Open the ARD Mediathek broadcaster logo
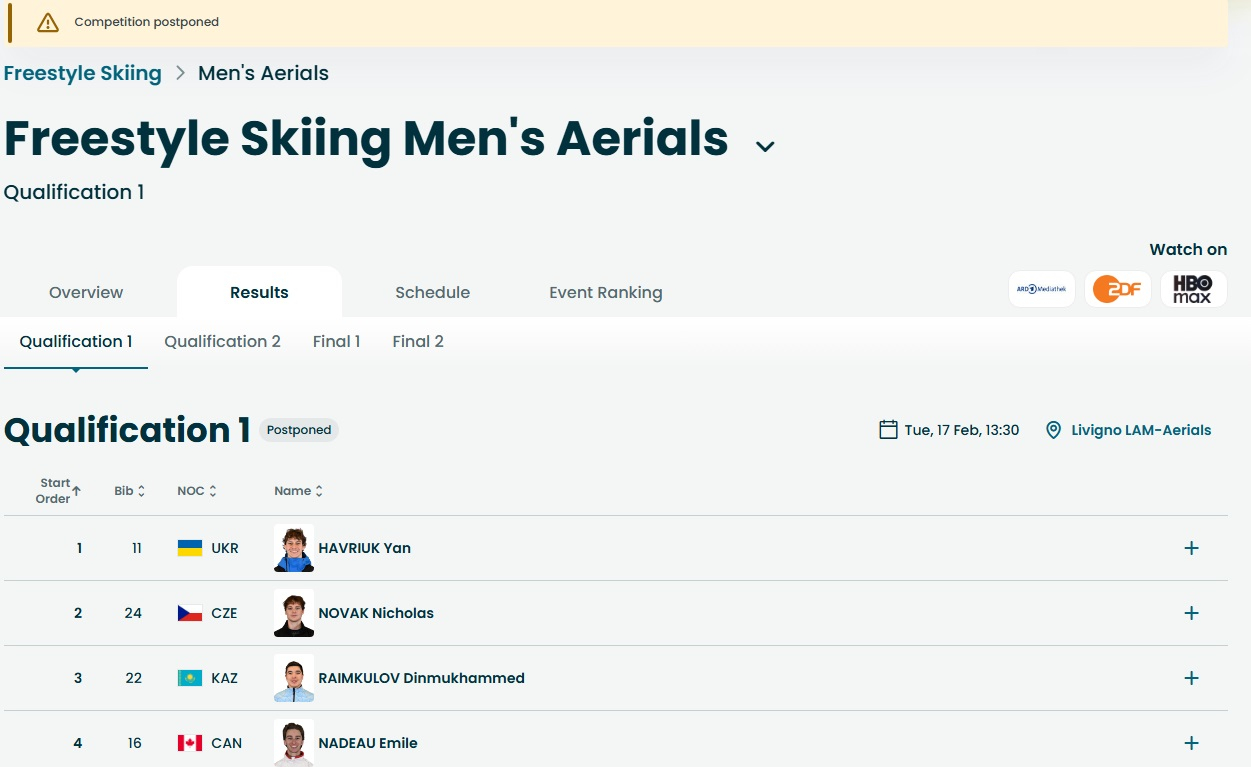Image resolution: width=1251 pixels, height=767 pixels. (x=1041, y=289)
